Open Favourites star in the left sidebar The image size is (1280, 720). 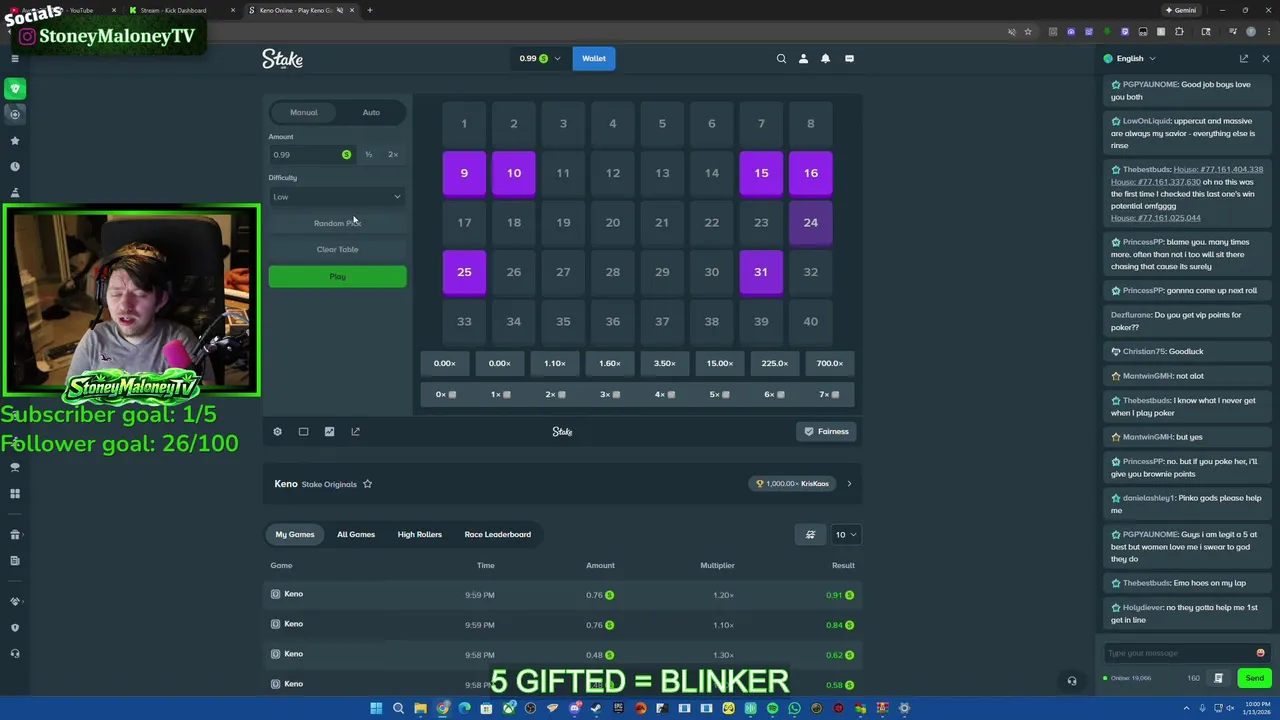pos(15,141)
